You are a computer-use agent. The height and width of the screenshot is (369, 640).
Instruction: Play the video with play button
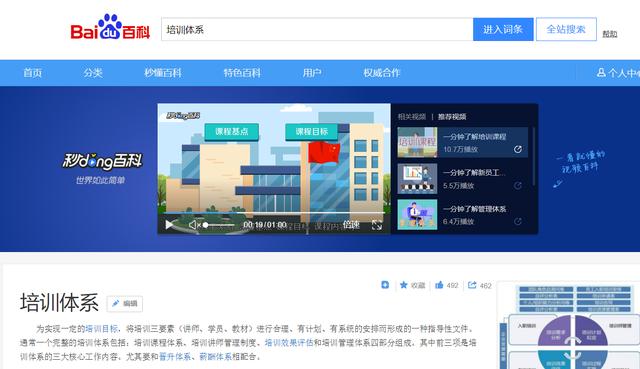pyautogui.click(x=169, y=225)
